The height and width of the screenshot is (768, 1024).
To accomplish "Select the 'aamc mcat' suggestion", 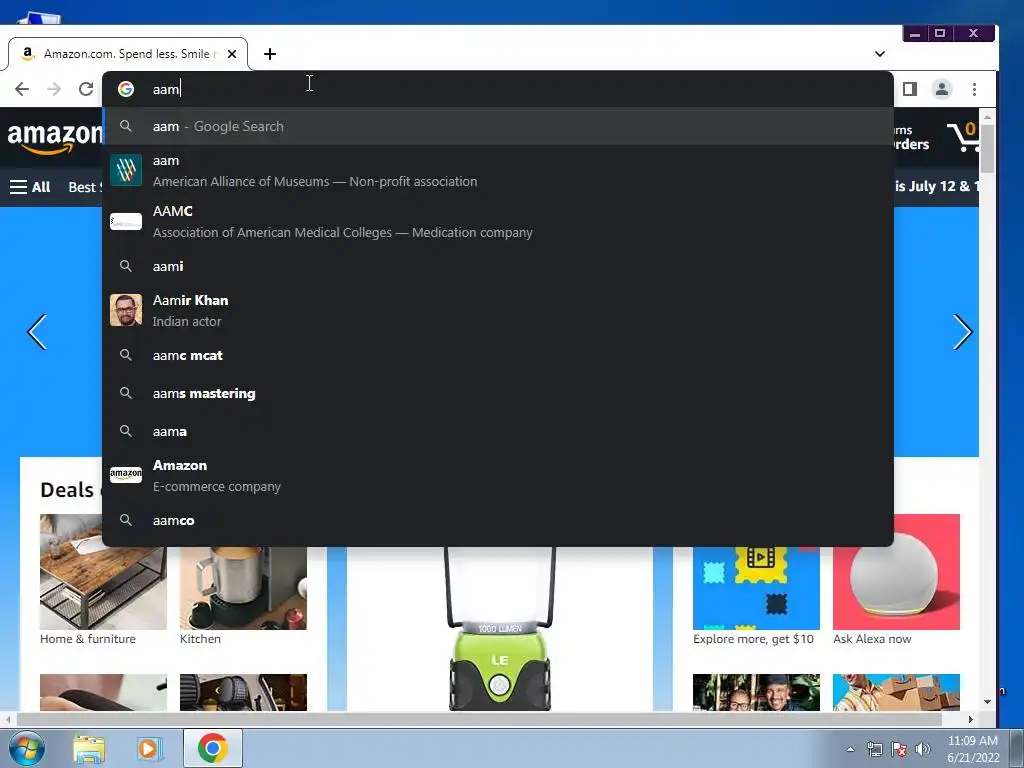I will point(498,355).
